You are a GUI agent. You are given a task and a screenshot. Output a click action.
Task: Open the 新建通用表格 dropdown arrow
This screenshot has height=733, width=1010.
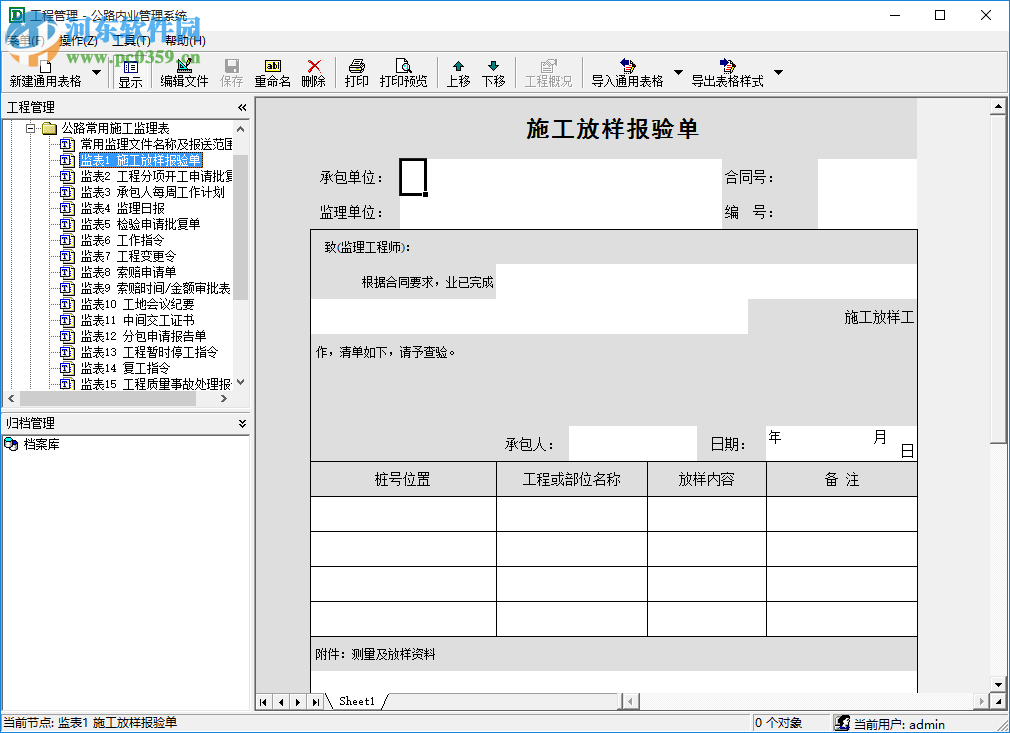[95, 70]
